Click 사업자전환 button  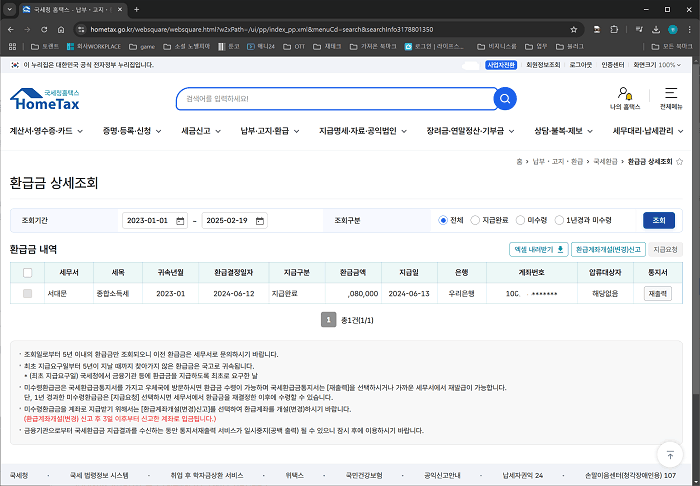501,65
